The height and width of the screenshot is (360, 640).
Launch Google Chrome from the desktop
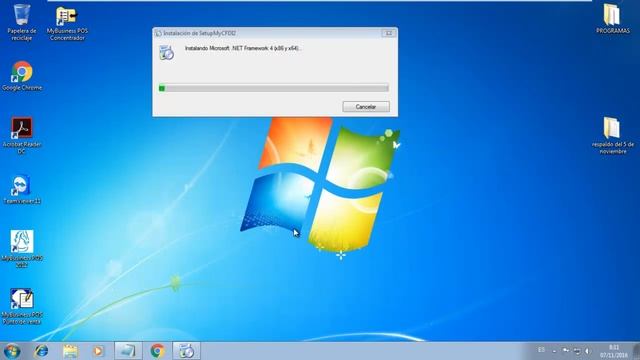click(x=22, y=76)
